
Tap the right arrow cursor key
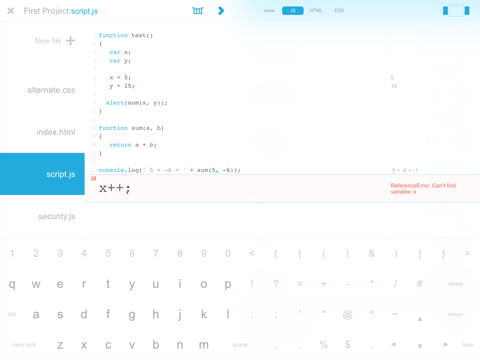[x=445, y=344]
